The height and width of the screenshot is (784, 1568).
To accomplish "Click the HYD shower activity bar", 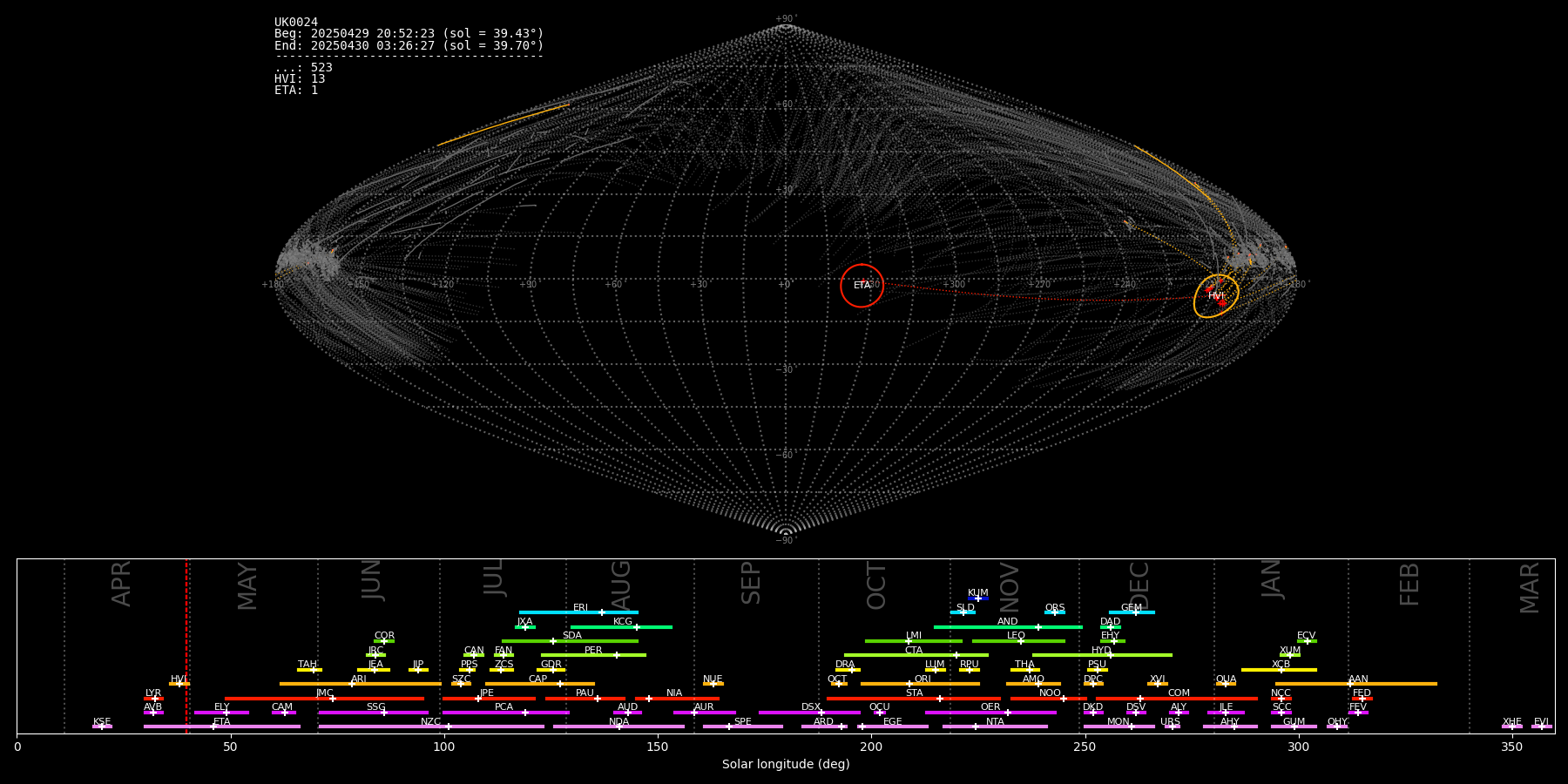I will (x=1102, y=655).
